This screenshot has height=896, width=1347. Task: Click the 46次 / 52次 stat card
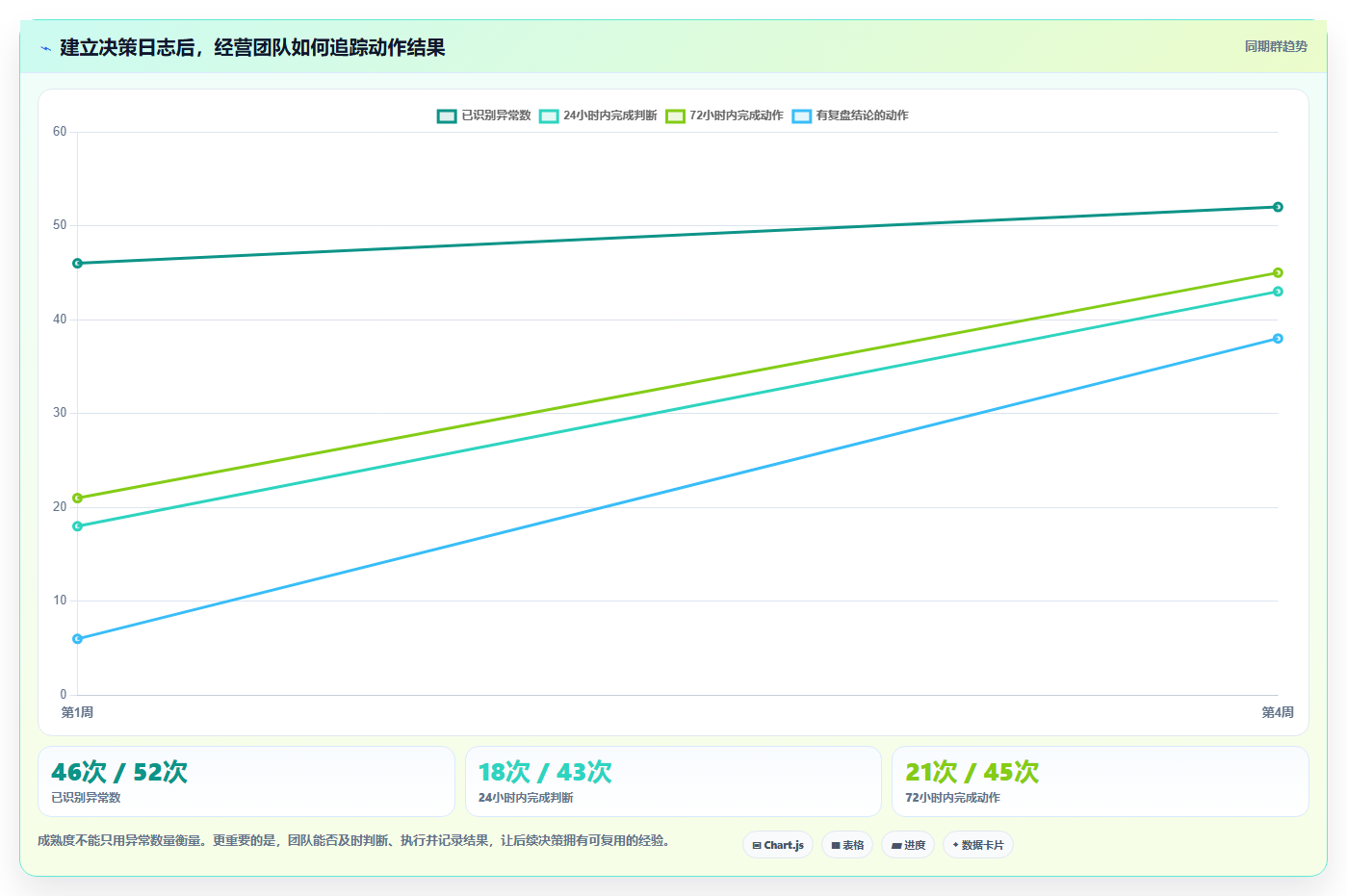(246, 781)
